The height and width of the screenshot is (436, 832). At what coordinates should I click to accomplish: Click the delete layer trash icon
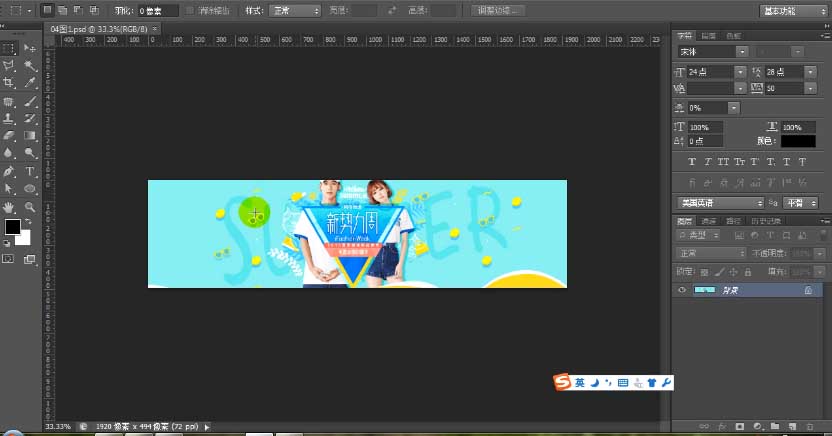[808, 426]
